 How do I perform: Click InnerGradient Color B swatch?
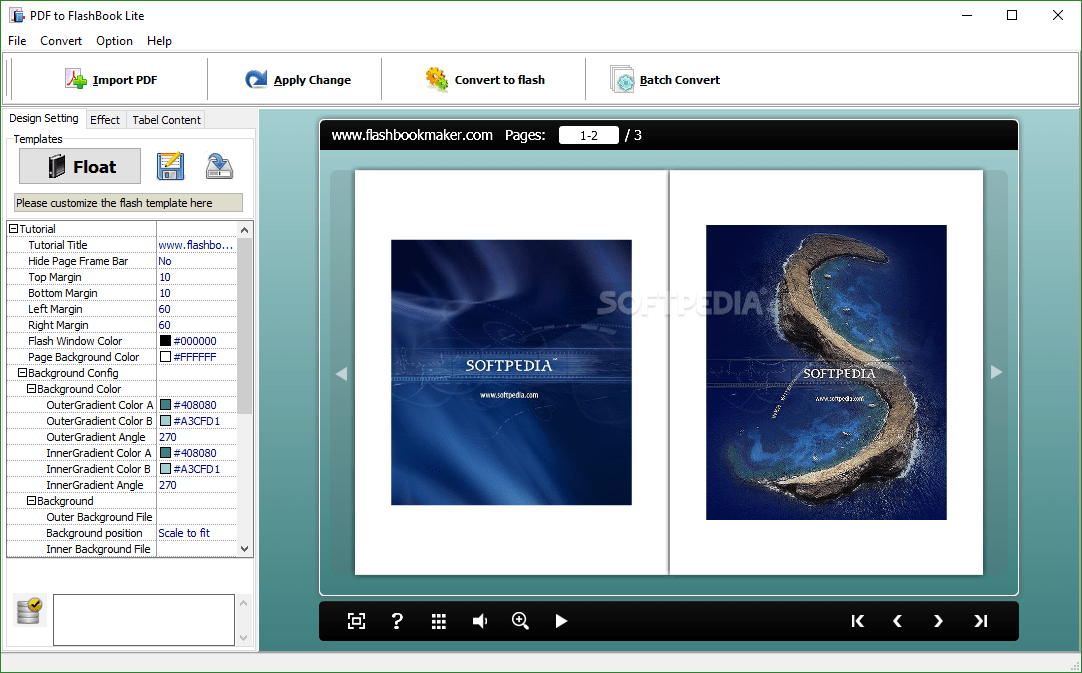[166, 469]
